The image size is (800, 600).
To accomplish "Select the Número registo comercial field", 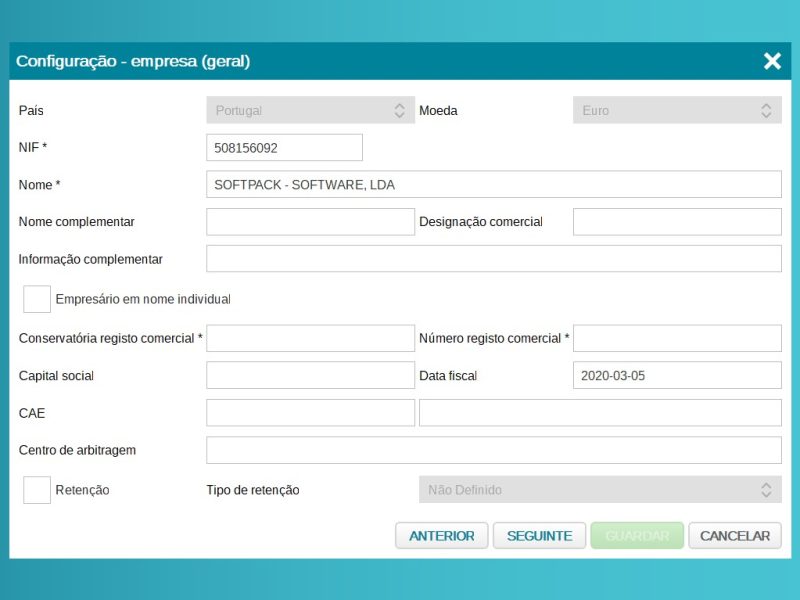I will point(676,338).
